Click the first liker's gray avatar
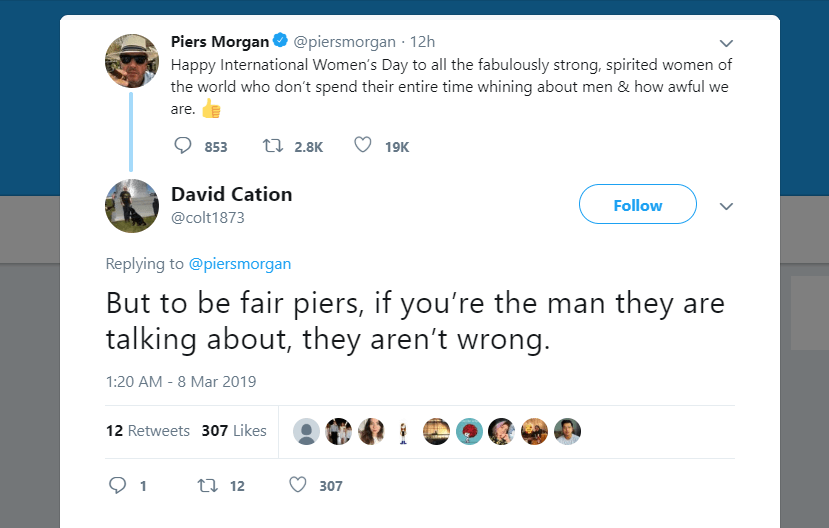This screenshot has width=829, height=528. [307, 431]
